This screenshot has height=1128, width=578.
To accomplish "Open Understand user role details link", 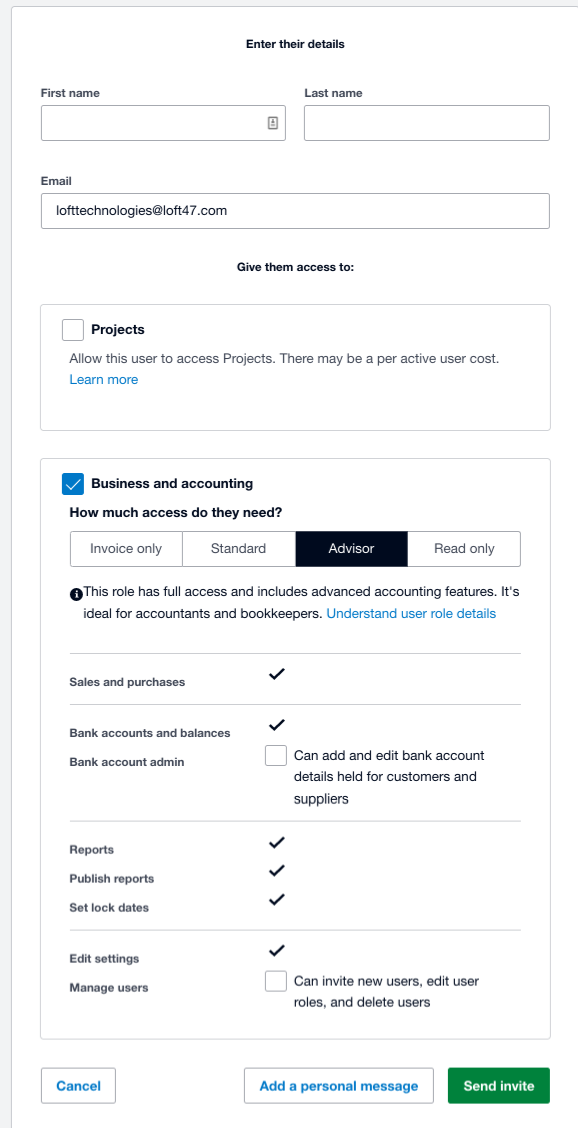I will tap(411, 614).
